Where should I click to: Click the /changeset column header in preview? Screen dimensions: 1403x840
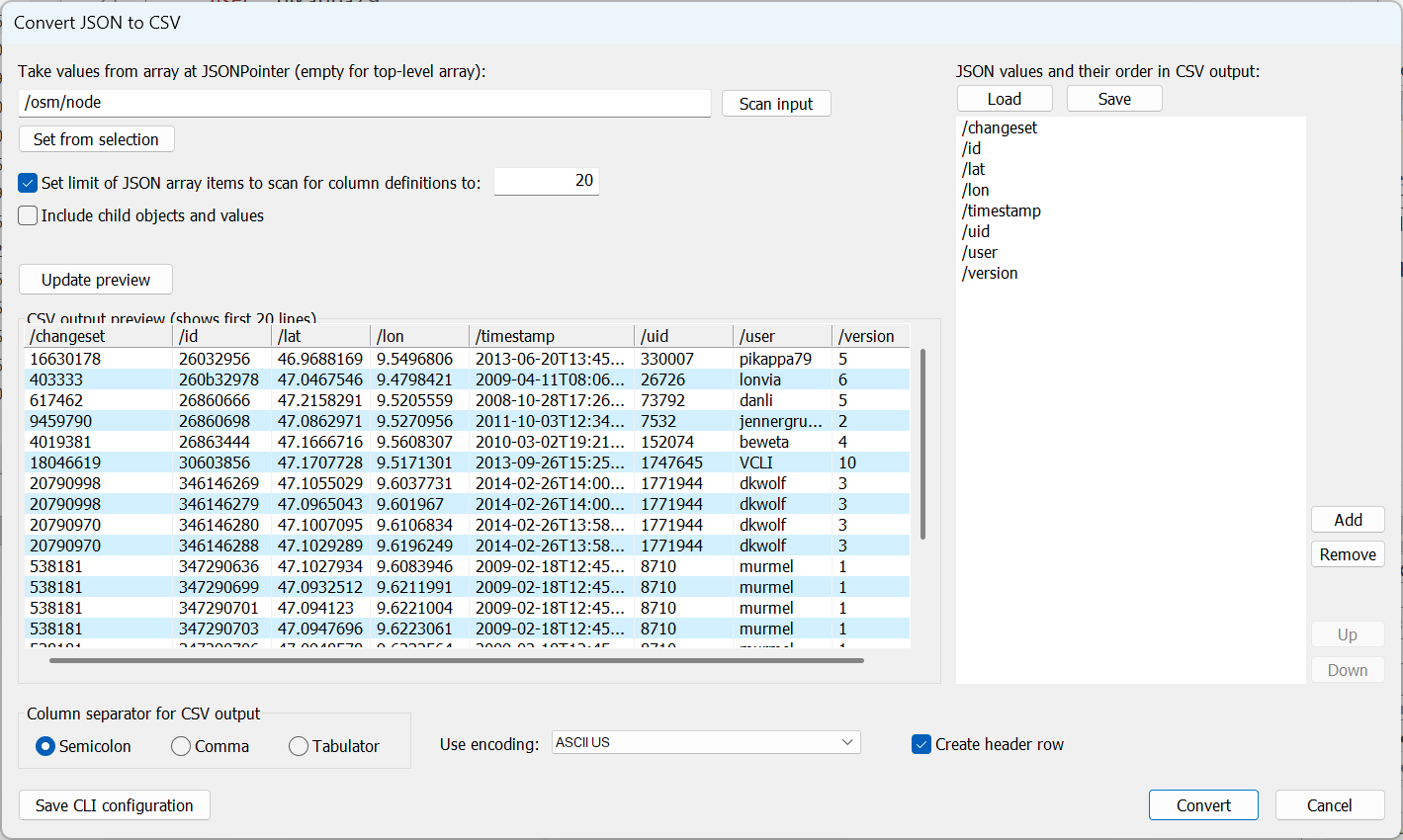(99, 336)
